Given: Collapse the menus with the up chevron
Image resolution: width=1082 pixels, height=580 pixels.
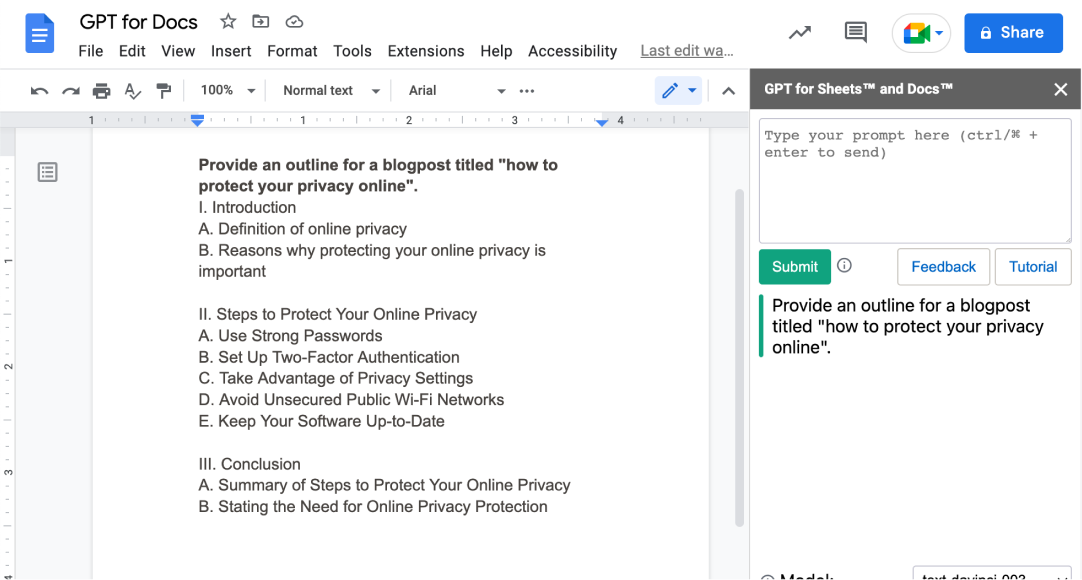Looking at the screenshot, I should coord(728,91).
